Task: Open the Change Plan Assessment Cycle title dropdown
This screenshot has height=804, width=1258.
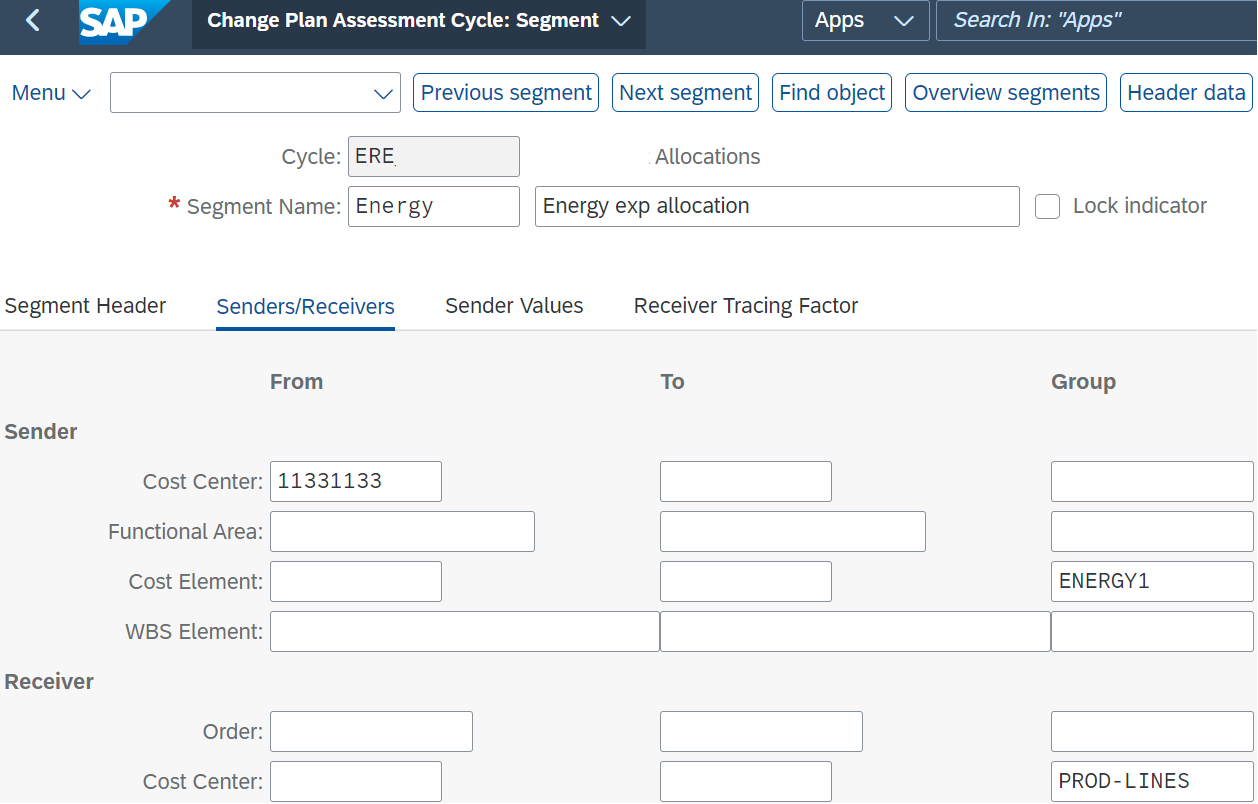Action: [x=419, y=21]
